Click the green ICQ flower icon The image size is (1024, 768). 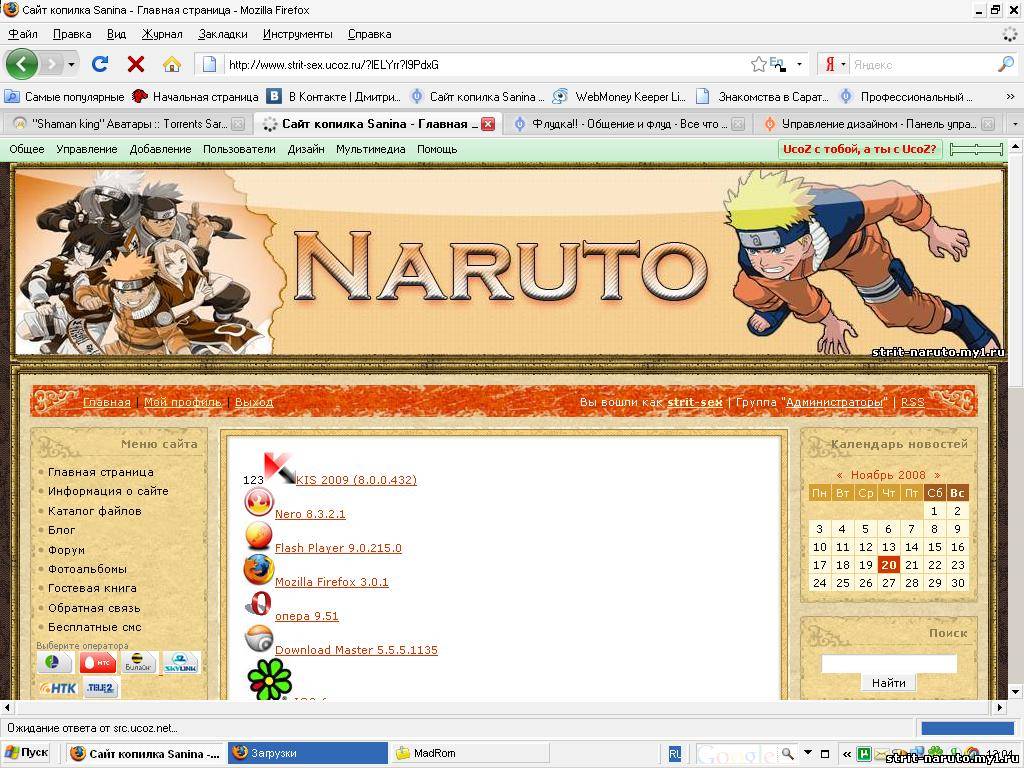pyautogui.click(x=270, y=679)
